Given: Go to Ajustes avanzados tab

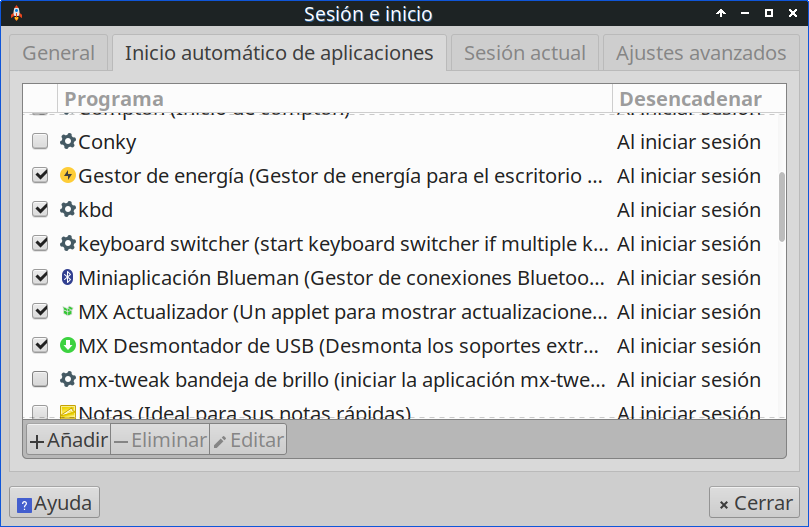Looking at the screenshot, I should click(701, 53).
